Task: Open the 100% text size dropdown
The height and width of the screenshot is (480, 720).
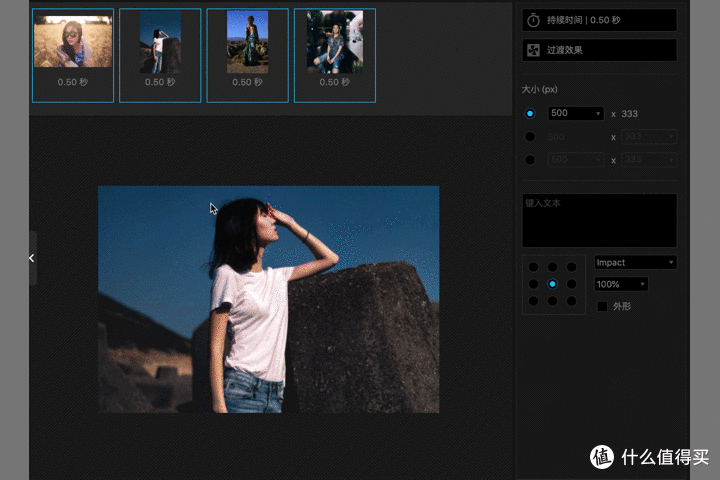Action: click(621, 284)
